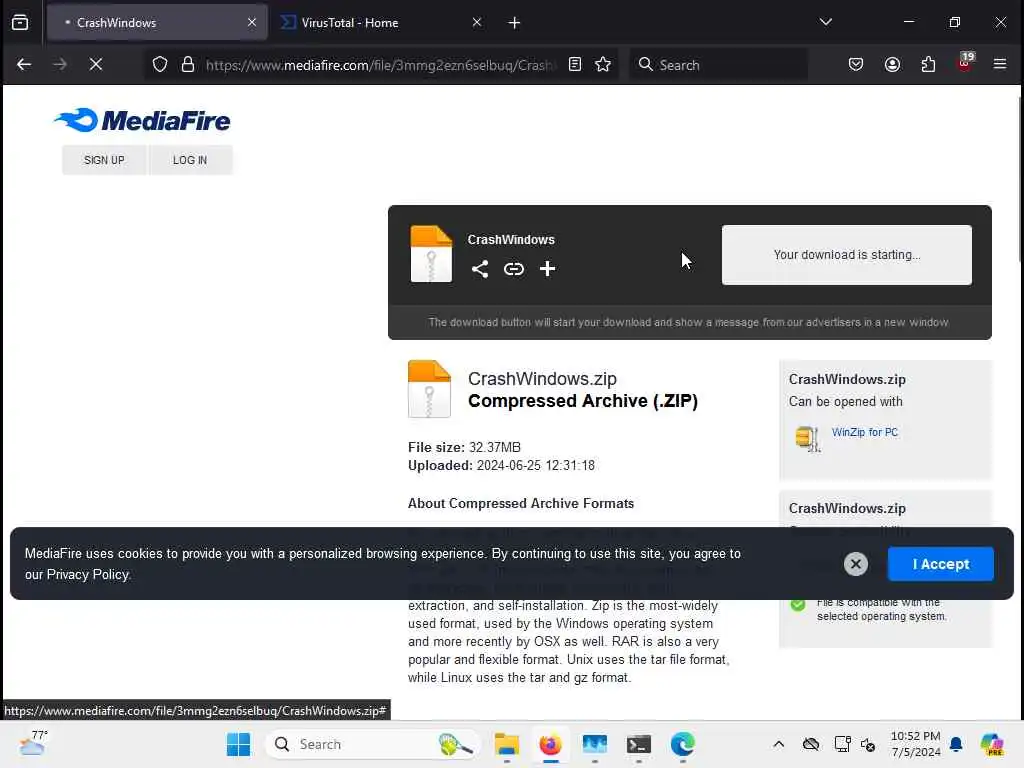Click the taskbar Search box
The width and height of the screenshot is (1024, 768).
[x=372, y=744]
